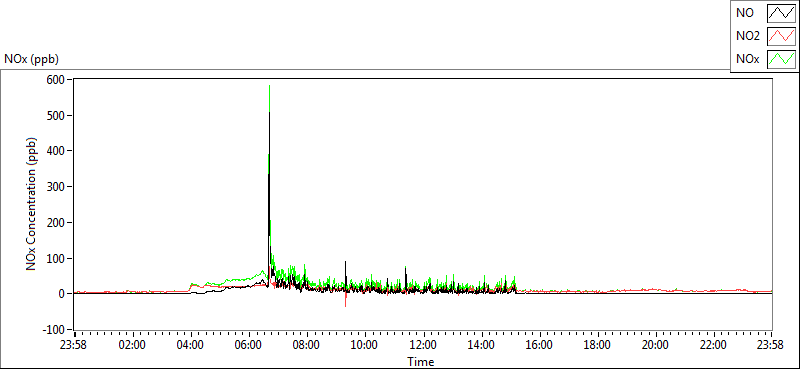Click the NO2 red legend line icon
This screenshot has height=369, width=800.
(x=782, y=36)
